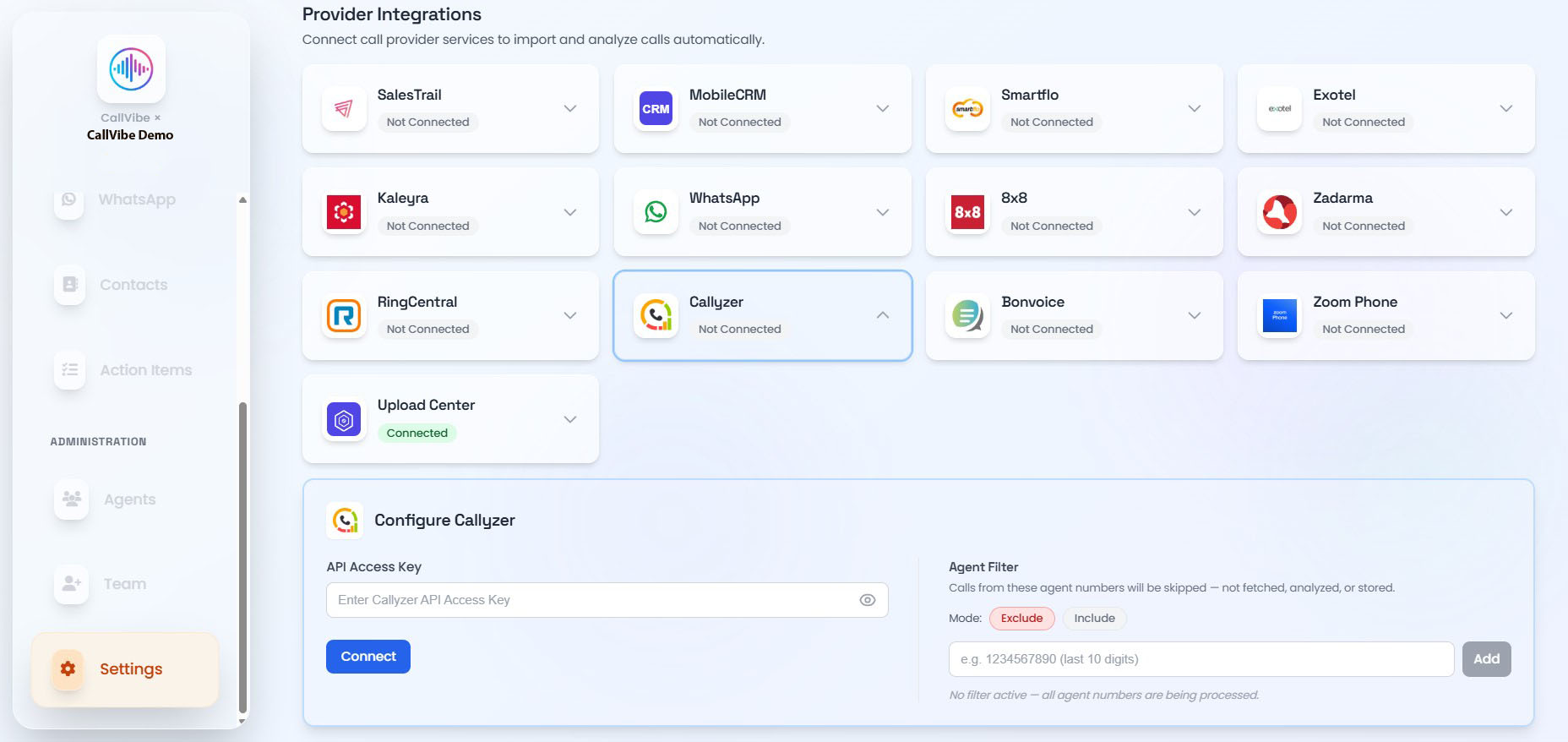Click the Zadarma provider icon
Viewport: 1568px width, 742px height.
(x=1279, y=212)
